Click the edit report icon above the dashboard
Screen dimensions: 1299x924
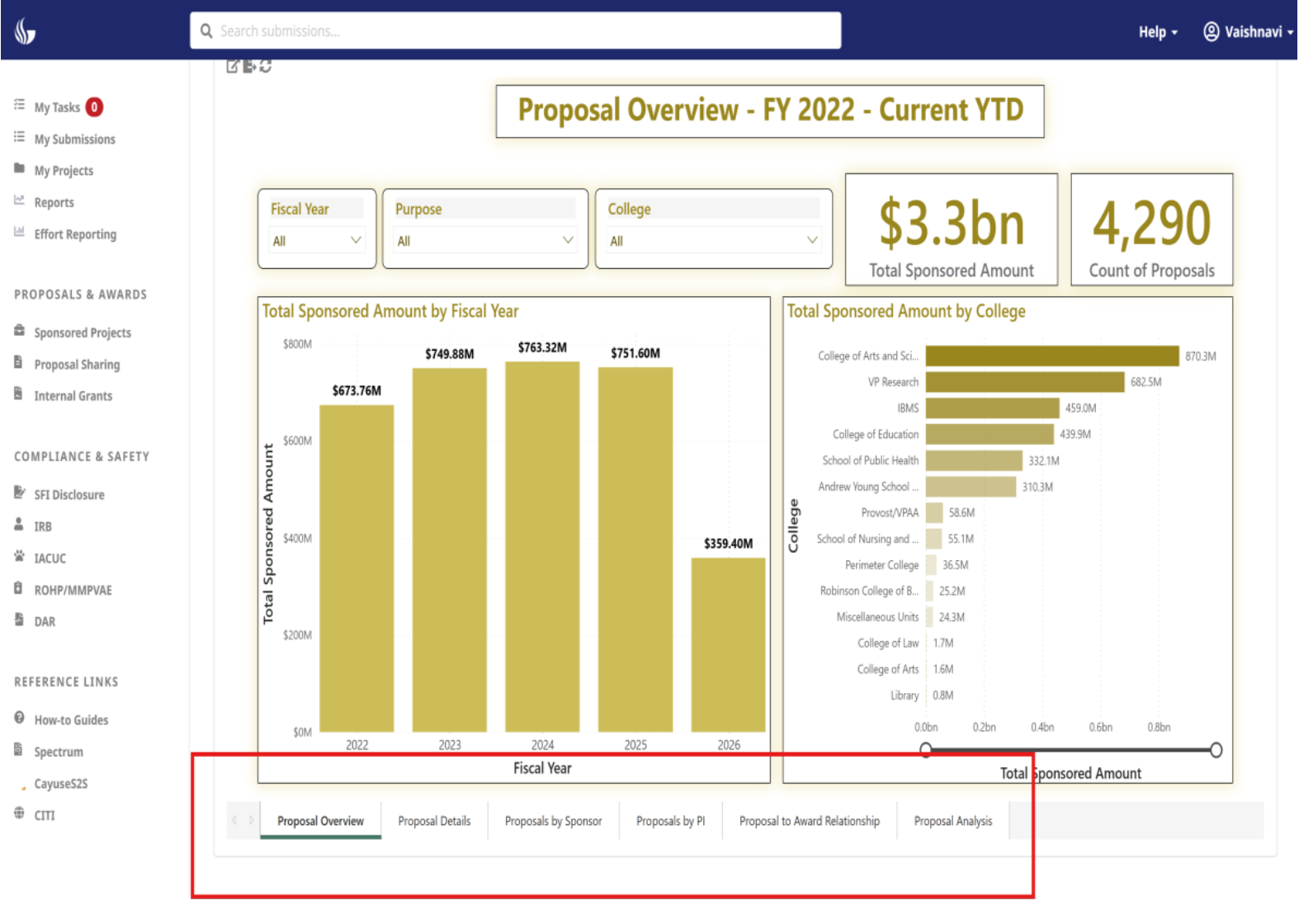pos(233,66)
